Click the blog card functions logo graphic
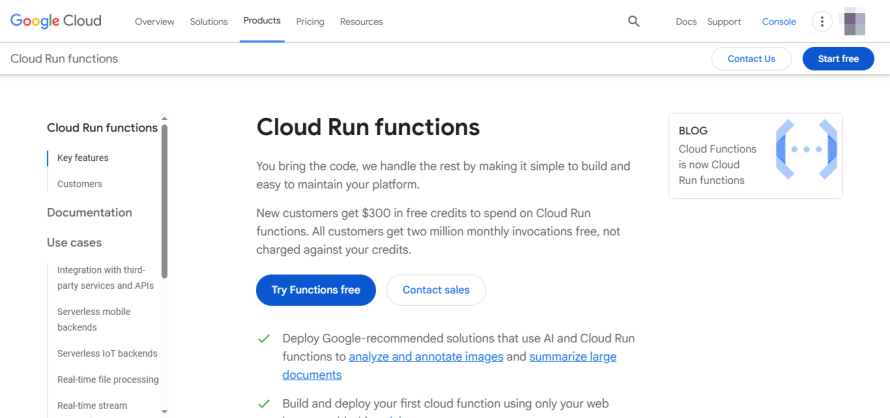Screen dimensions: 890x418 click(807, 149)
